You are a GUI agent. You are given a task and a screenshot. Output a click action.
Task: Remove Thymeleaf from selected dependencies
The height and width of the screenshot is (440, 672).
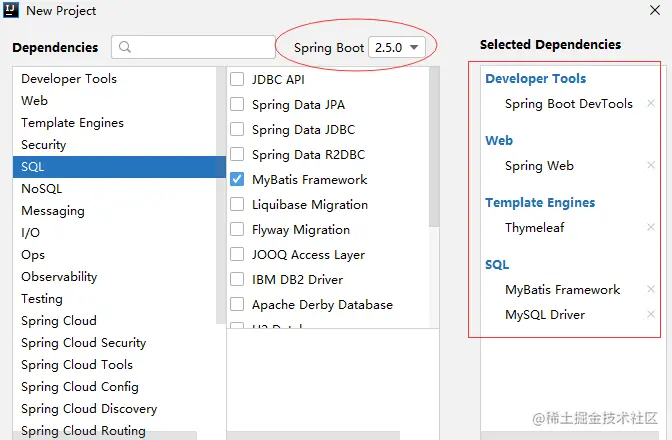point(651,228)
